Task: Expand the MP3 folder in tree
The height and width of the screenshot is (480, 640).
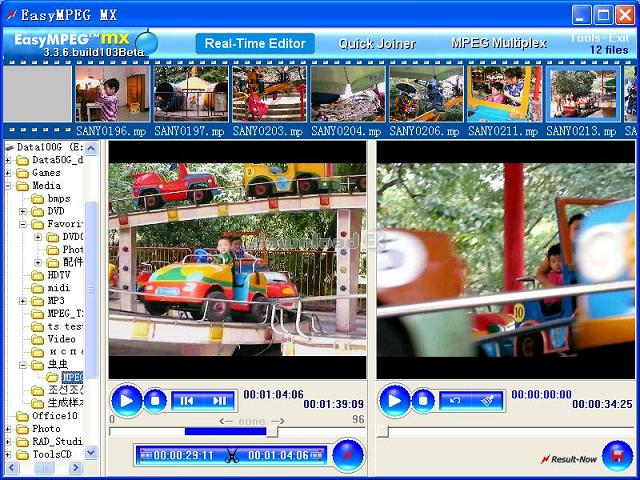Action: coord(23,301)
